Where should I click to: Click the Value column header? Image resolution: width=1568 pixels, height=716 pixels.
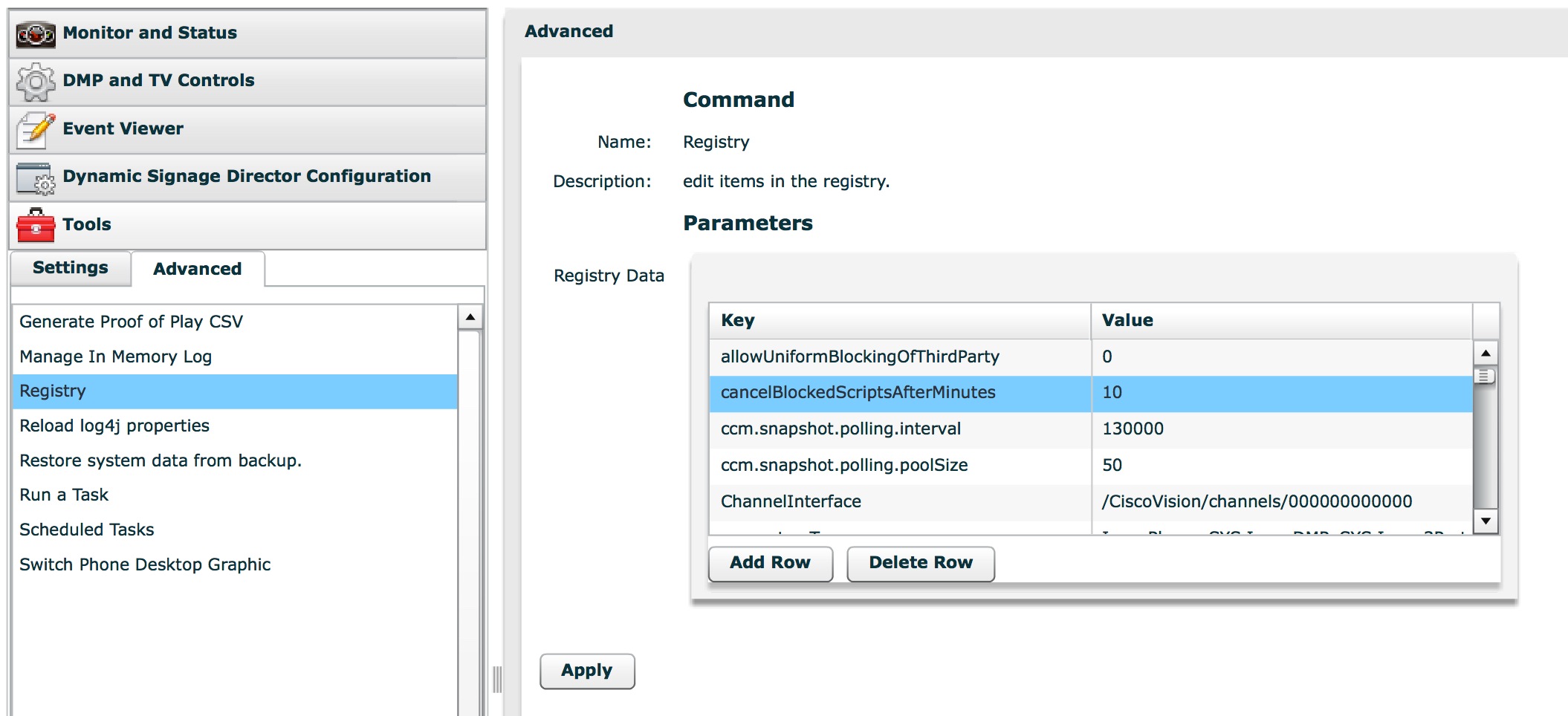point(1282,321)
